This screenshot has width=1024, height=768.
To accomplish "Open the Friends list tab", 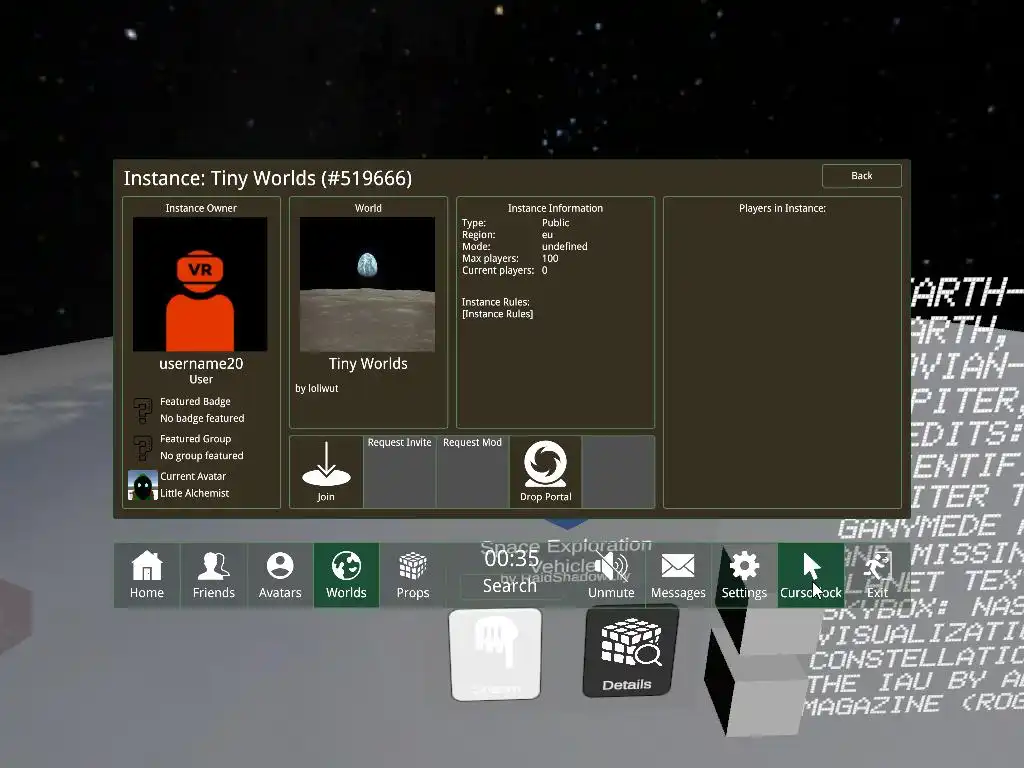I will (214, 575).
